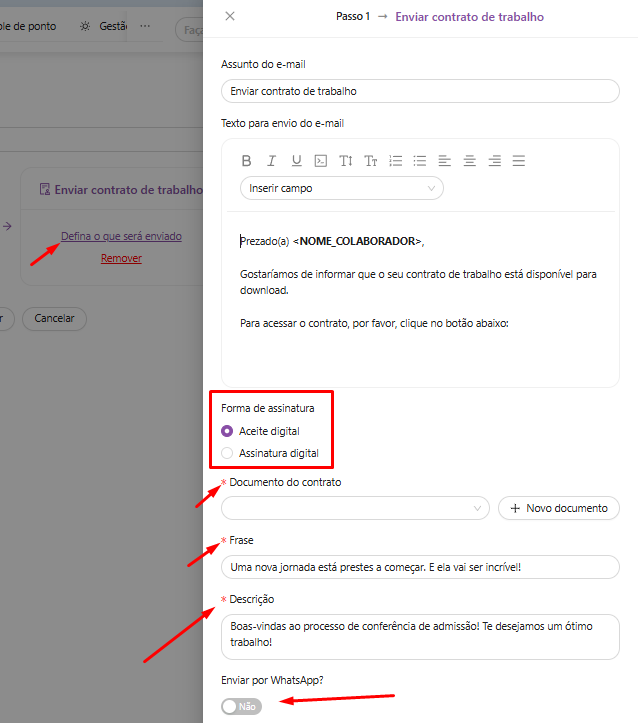Open the three-dots overflow menu in top bar
The image size is (638, 723).
coord(146,25)
